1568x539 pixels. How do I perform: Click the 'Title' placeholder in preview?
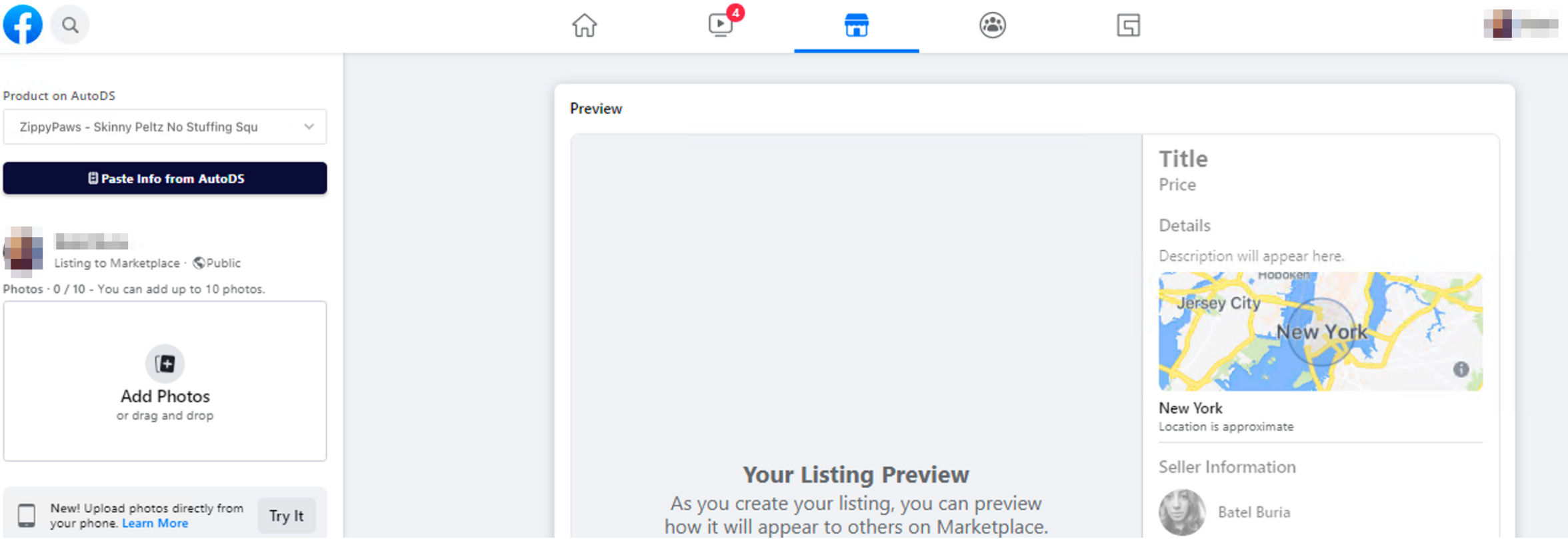coord(1183,159)
